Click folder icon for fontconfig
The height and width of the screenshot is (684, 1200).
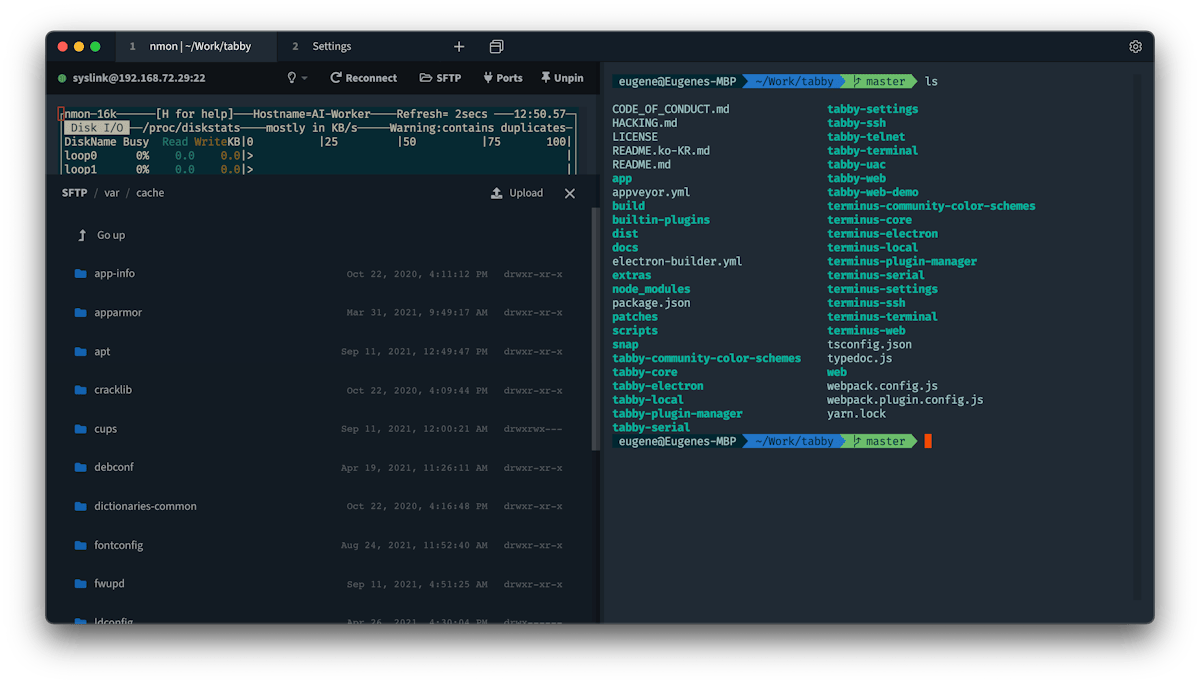pyautogui.click(x=81, y=545)
